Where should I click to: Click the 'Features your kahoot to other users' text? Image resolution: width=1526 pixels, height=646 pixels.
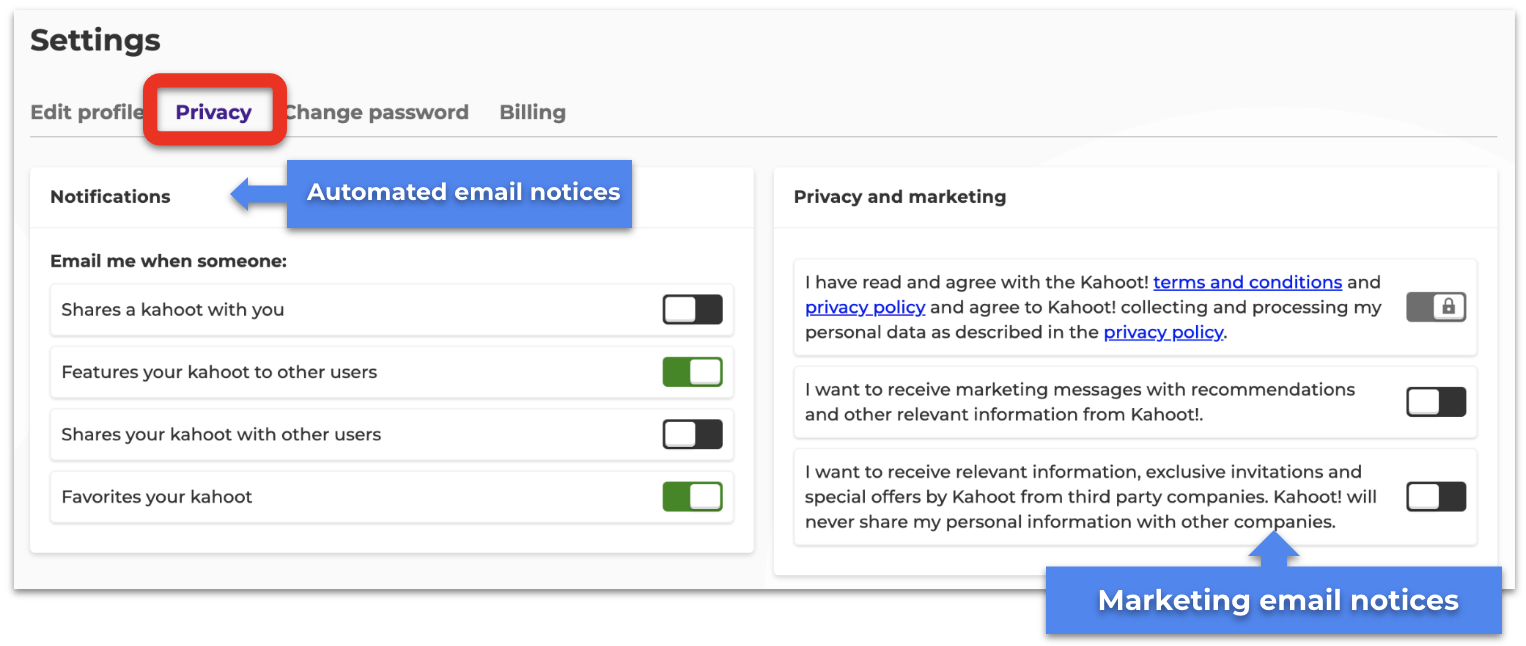pos(219,372)
